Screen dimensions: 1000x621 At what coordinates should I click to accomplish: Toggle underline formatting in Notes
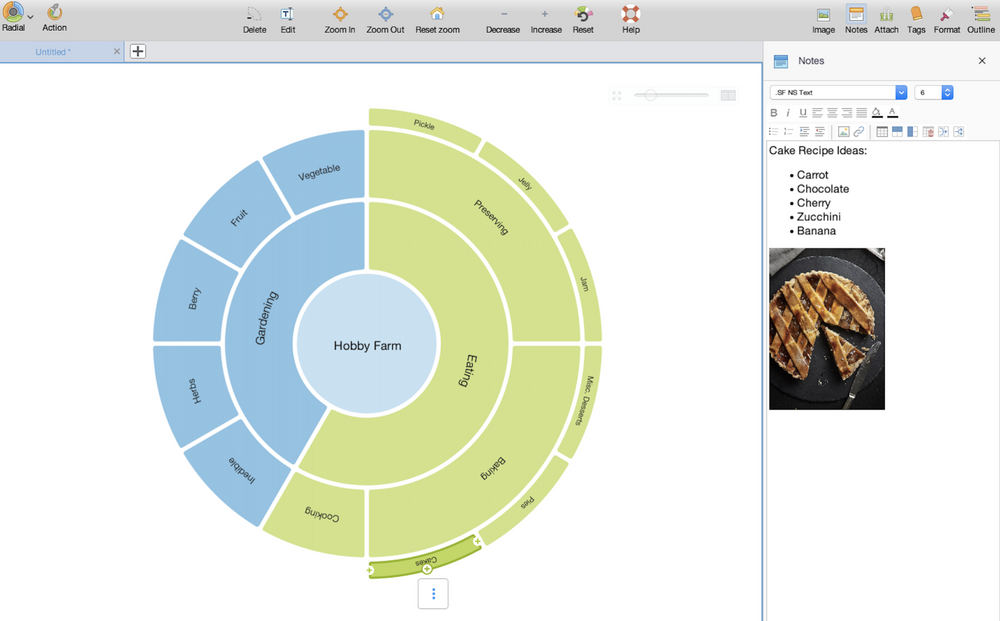click(802, 113)
